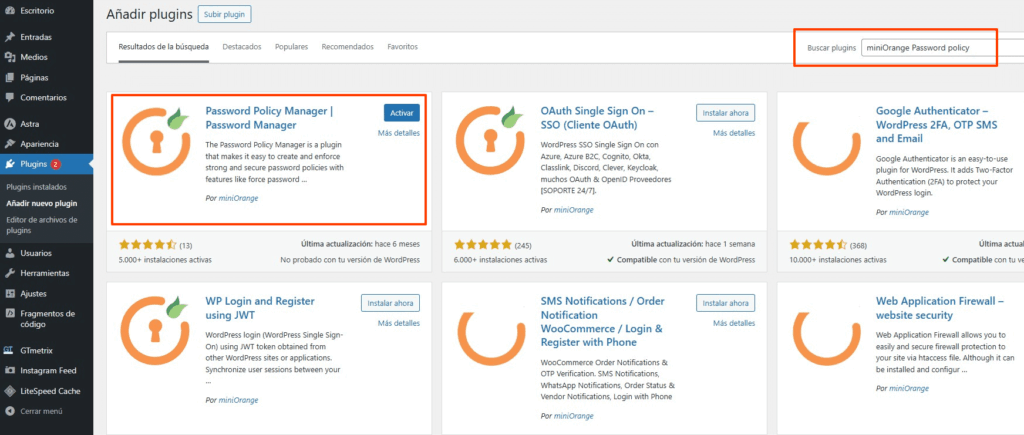Click the Comentarios speech bubble icon
1024x435 pixels.
tap(10, 97)
